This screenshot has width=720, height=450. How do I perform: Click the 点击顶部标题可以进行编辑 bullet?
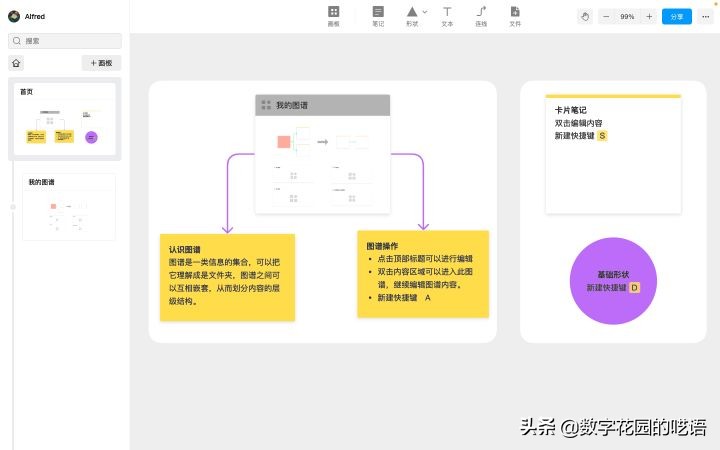click(425, 259)
